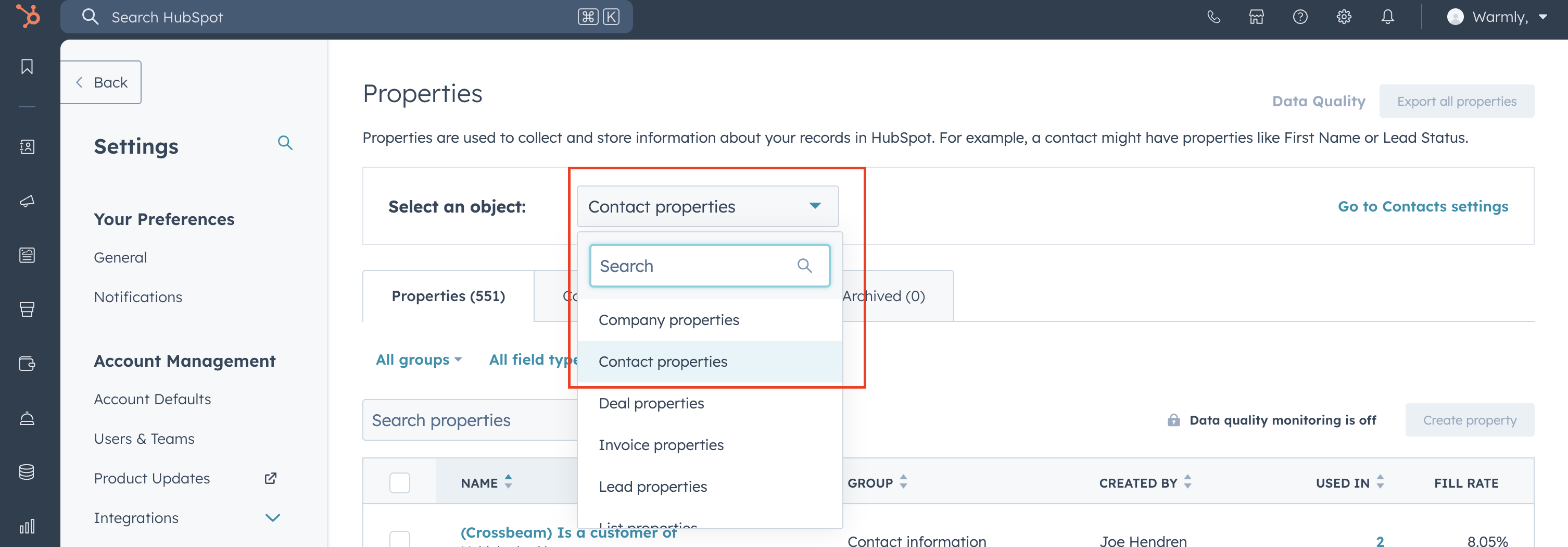This screenshot has height=547, width=1568.
Task: Open the HubSpot Marketplace icon
Action: coord(1256,17)
